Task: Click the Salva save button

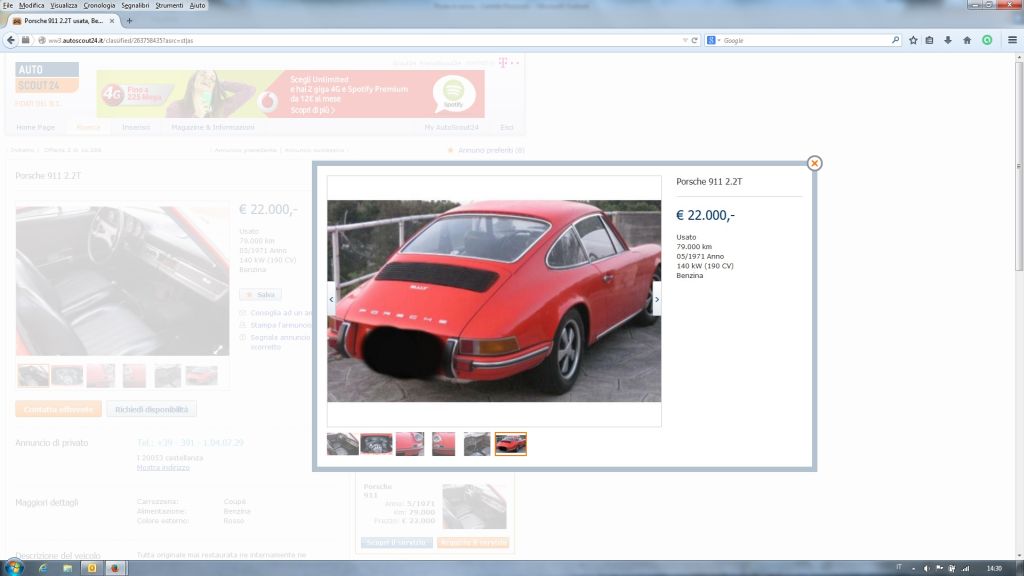Action: (x=260, y=295)
